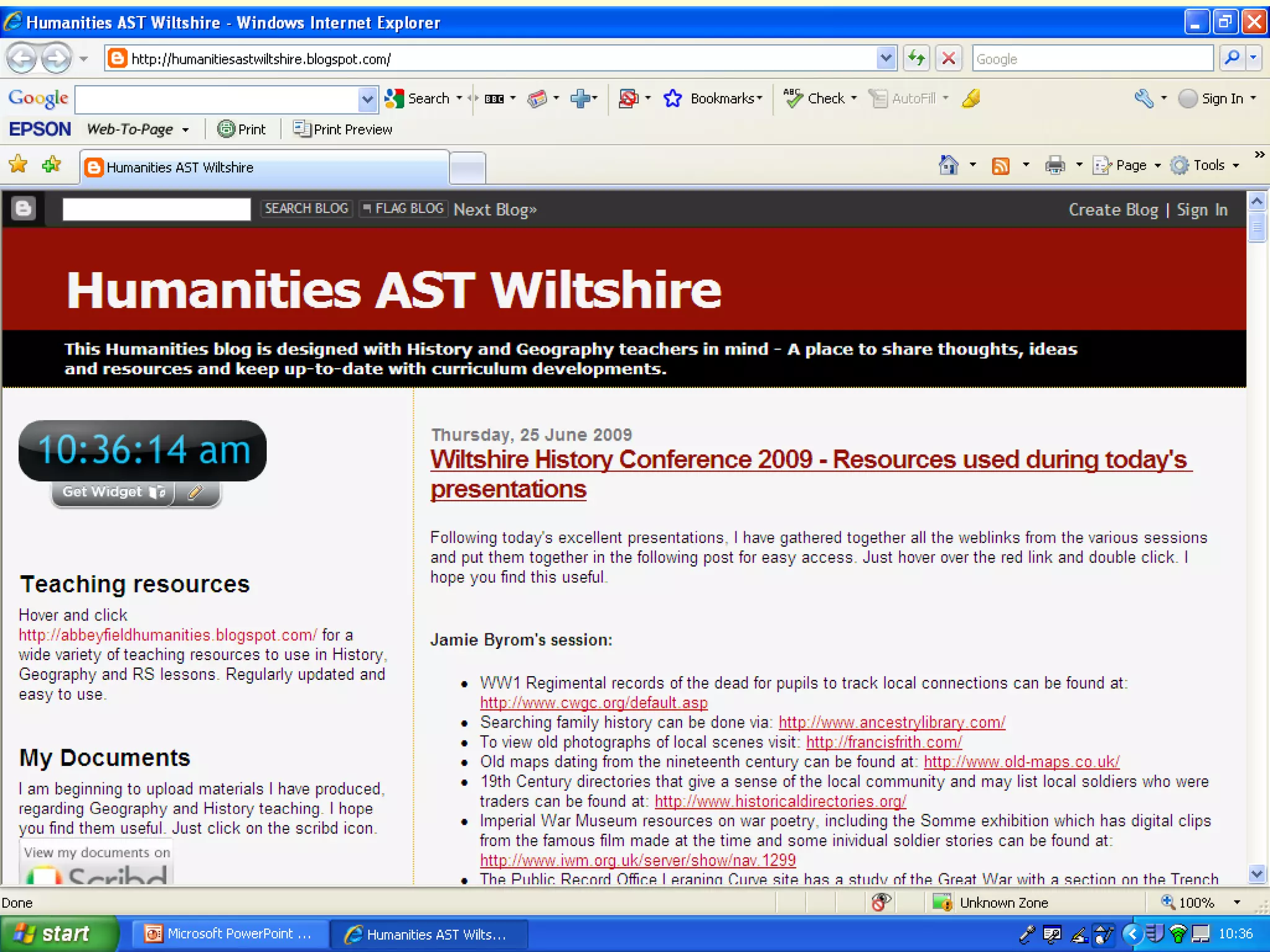
Task: Click the Stop loading X icon
Action: 948,59
